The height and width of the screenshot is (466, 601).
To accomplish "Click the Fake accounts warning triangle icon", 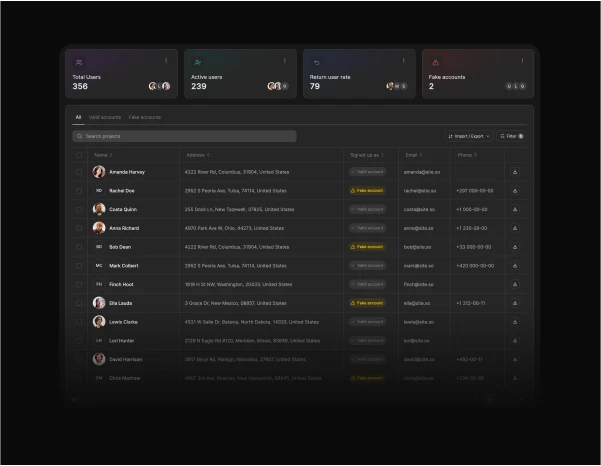I will point(435,62).
